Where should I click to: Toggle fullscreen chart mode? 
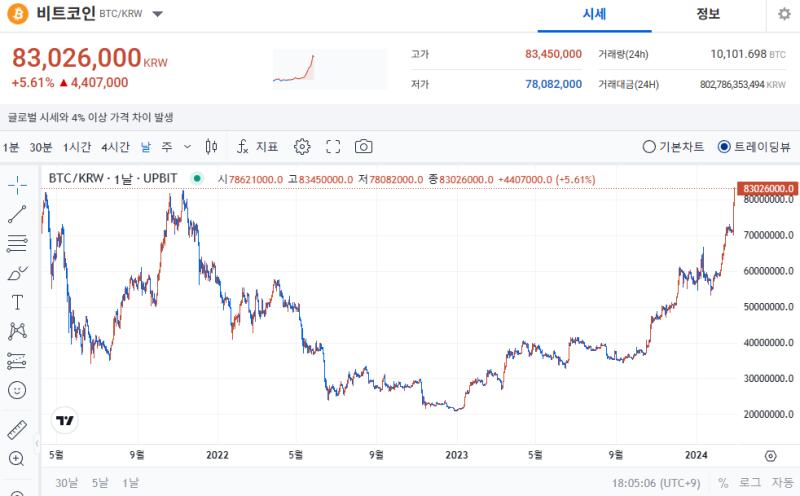(x=333, y=147)
